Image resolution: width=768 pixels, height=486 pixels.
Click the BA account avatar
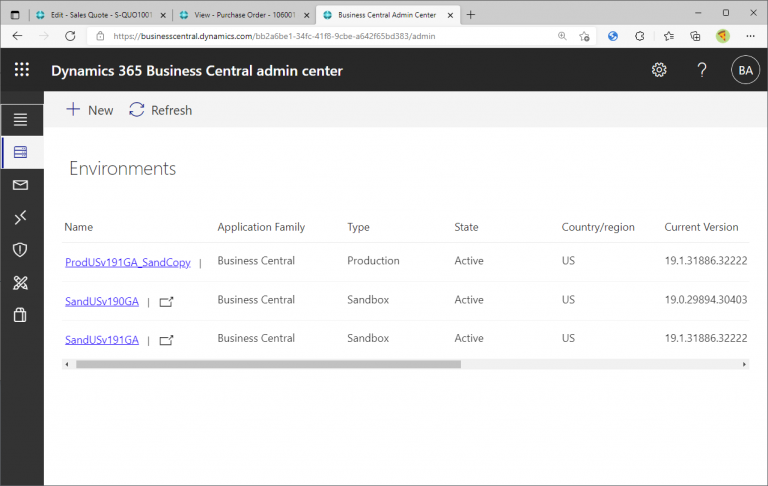click(745, 70)
